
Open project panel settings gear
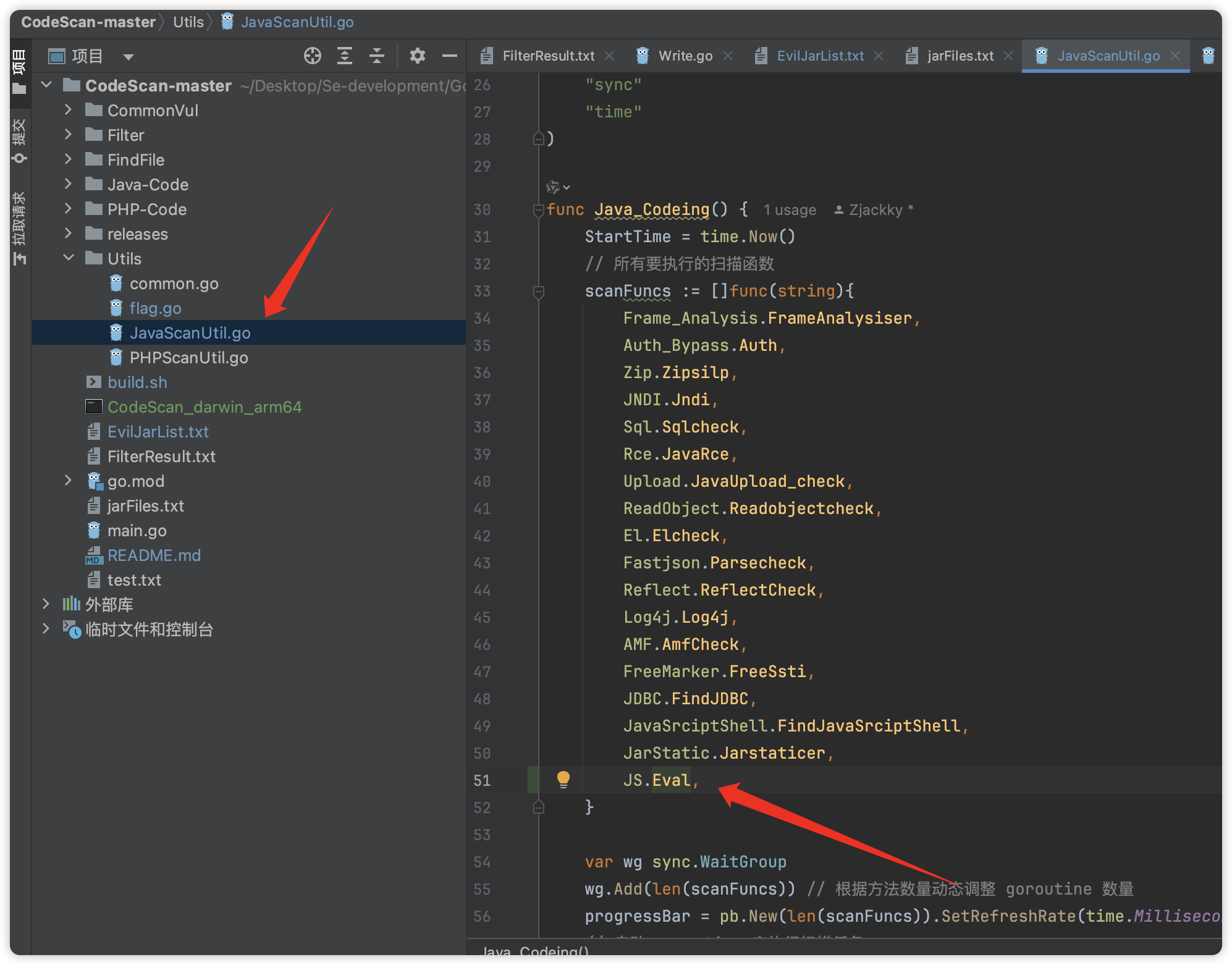pos(418,56)
